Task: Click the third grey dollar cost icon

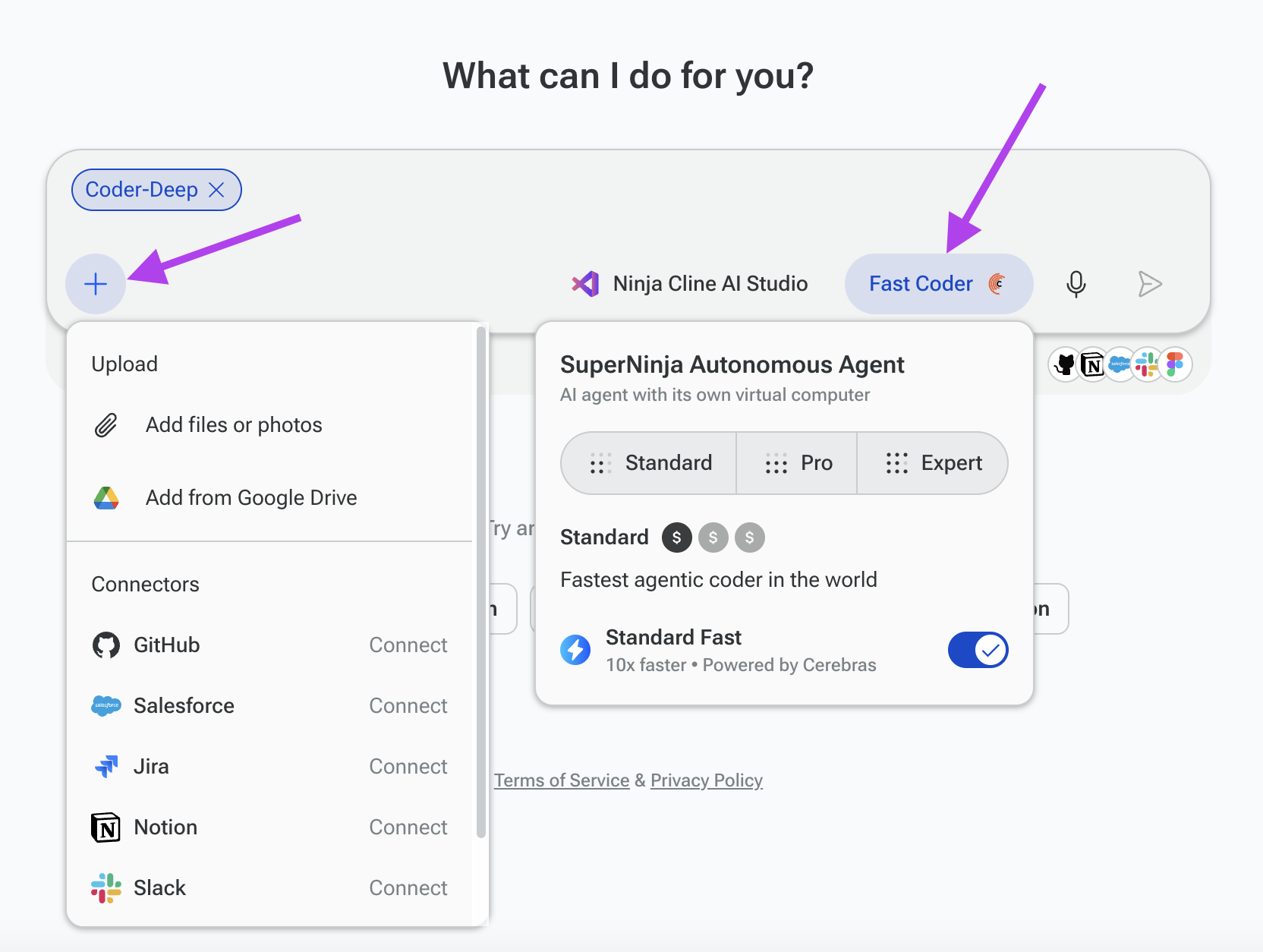Action: point(750,537)
